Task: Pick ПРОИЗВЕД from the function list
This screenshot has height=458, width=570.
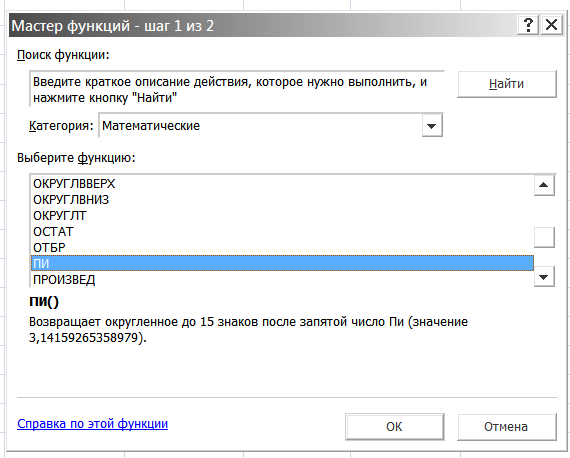Action: tap(282, 280)
